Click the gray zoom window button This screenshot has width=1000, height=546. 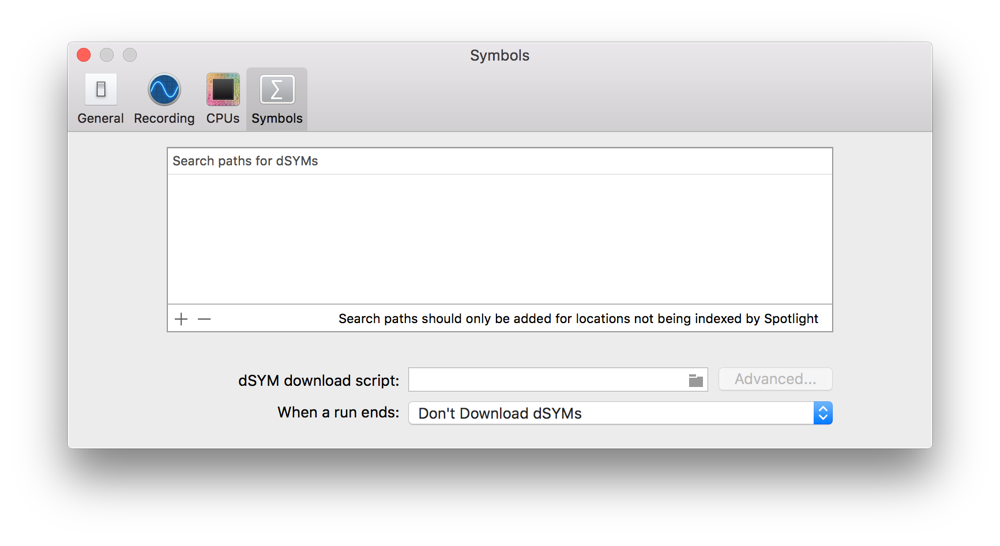point(130,55)
